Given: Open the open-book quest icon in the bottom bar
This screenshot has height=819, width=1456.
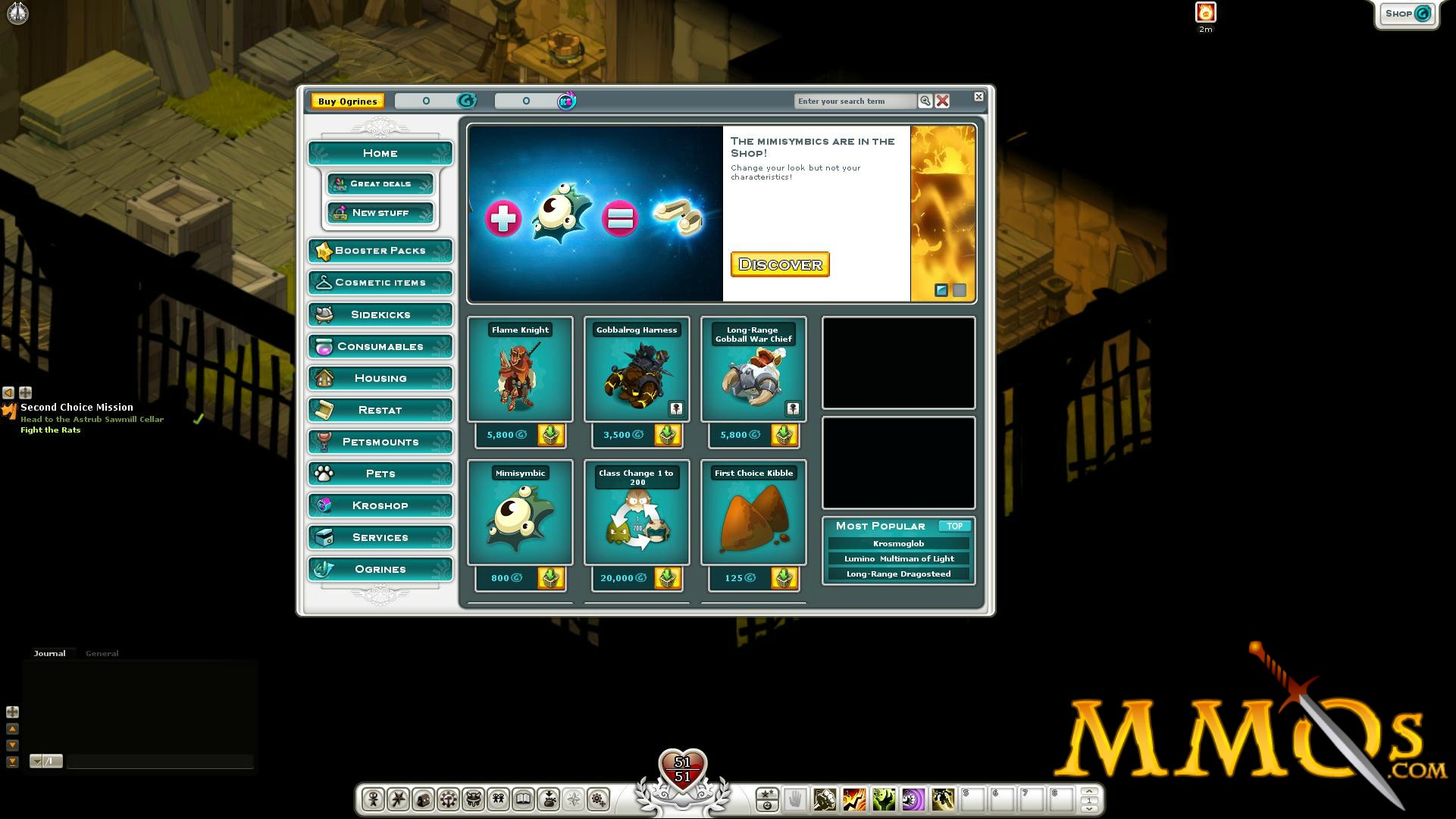Looking at the screenshot, I should pyautogui.click(x=523, y=799).
